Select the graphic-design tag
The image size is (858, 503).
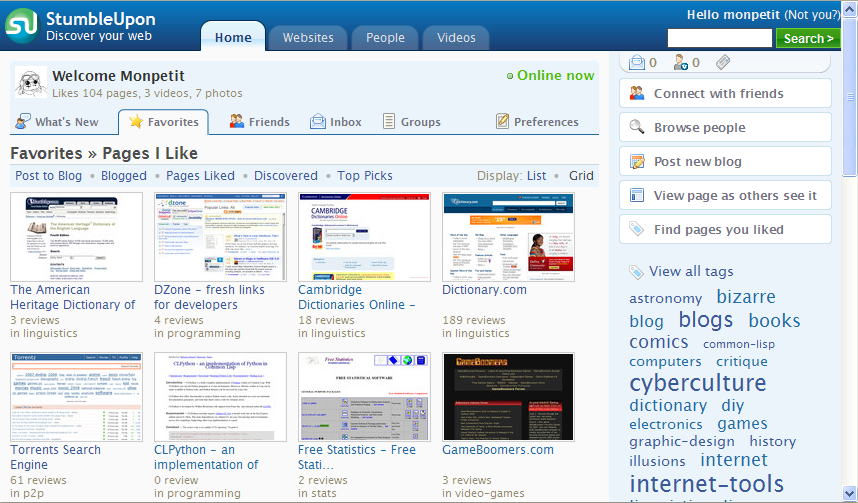(x=682, y=442)
